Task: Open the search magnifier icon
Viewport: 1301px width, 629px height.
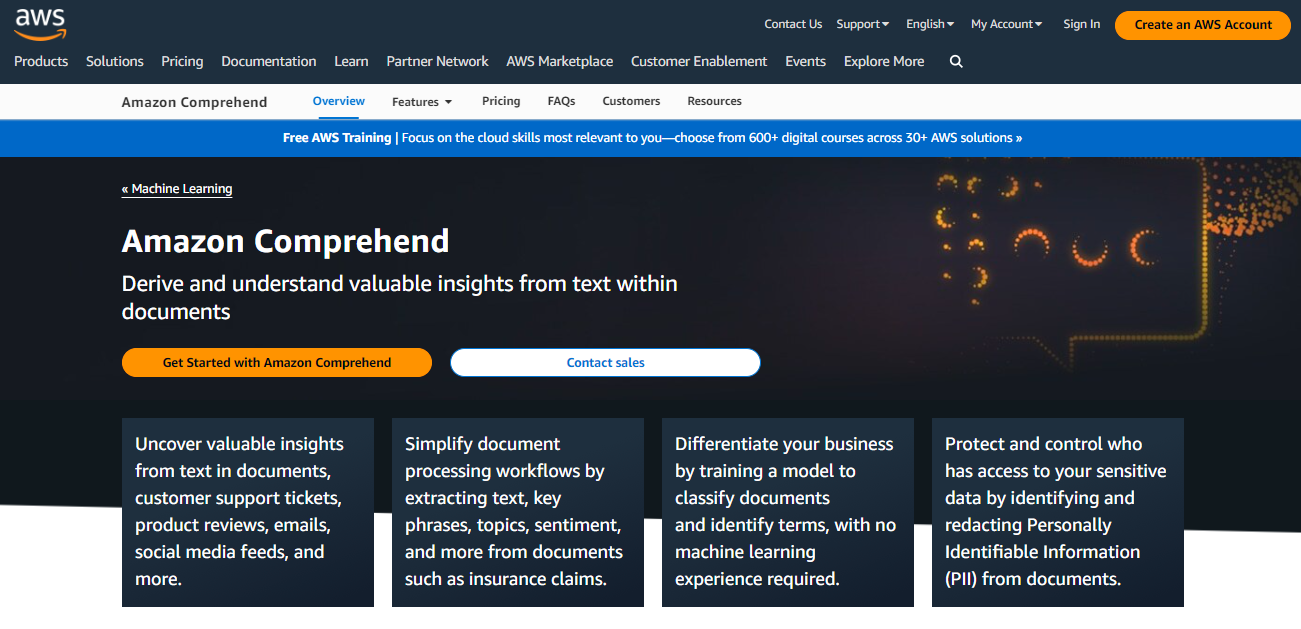Action: (956, 61)
